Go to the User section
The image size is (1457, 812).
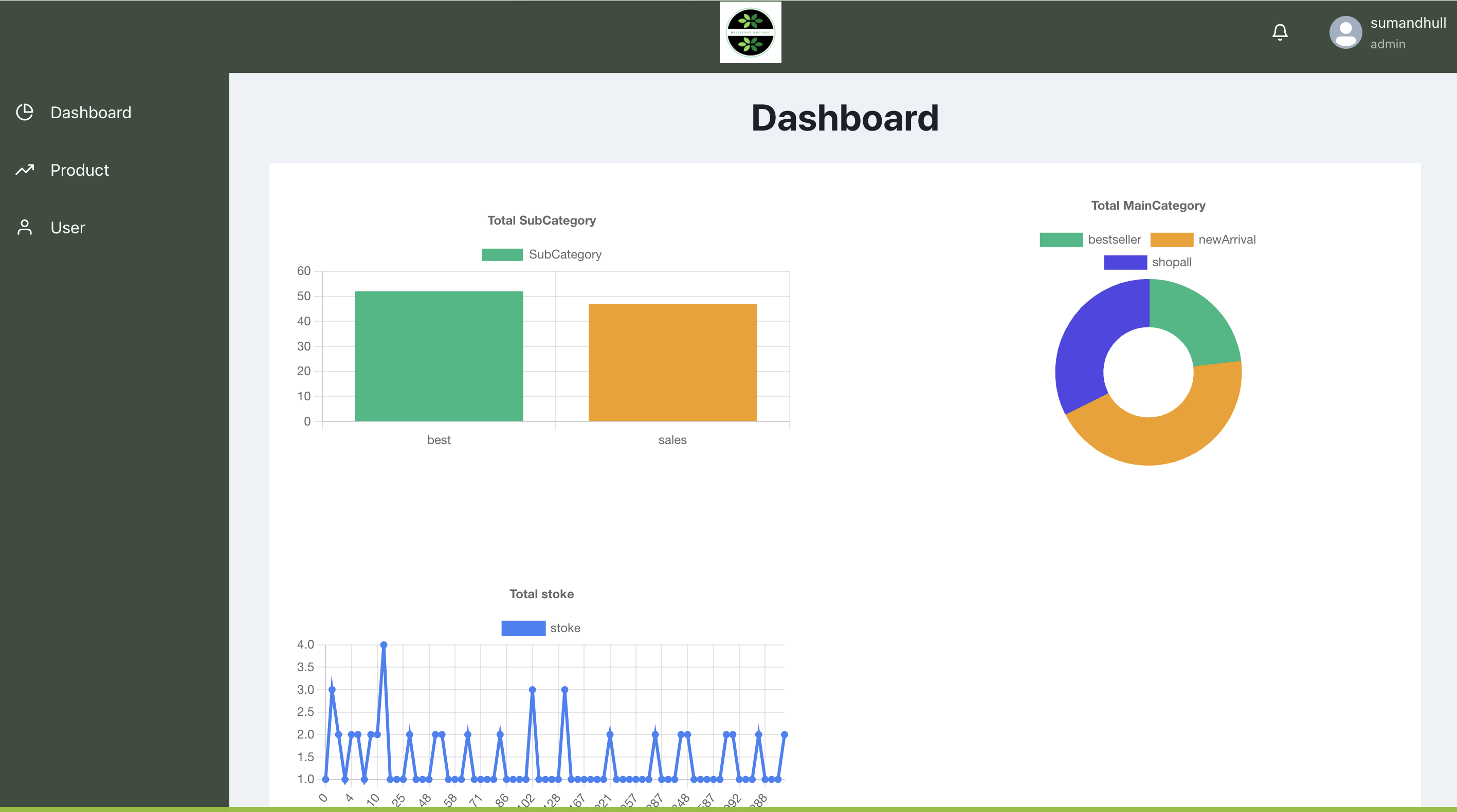[x=68, y=228]
